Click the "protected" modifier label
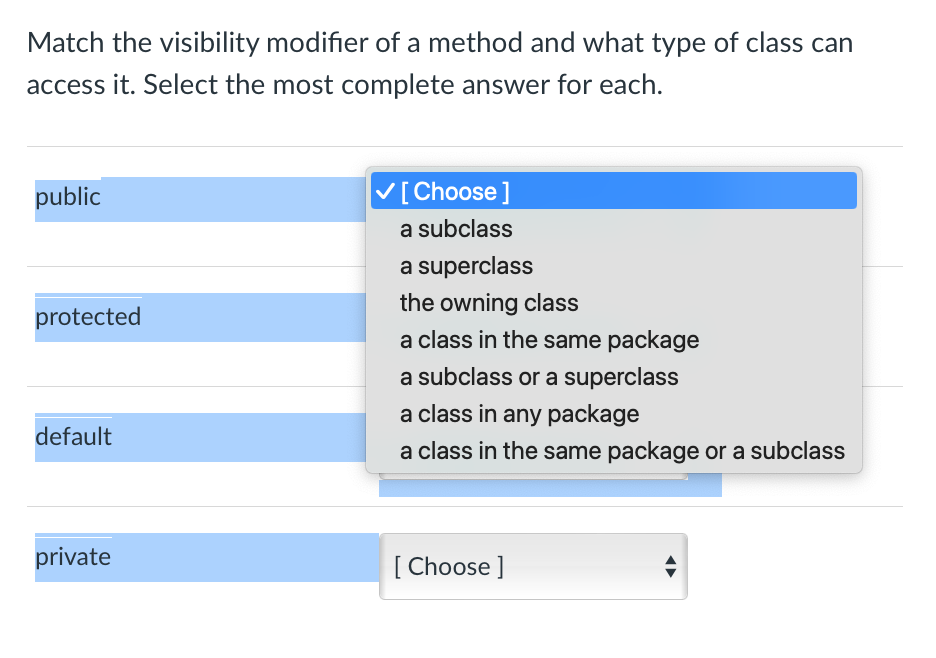 tap(88, 317)
